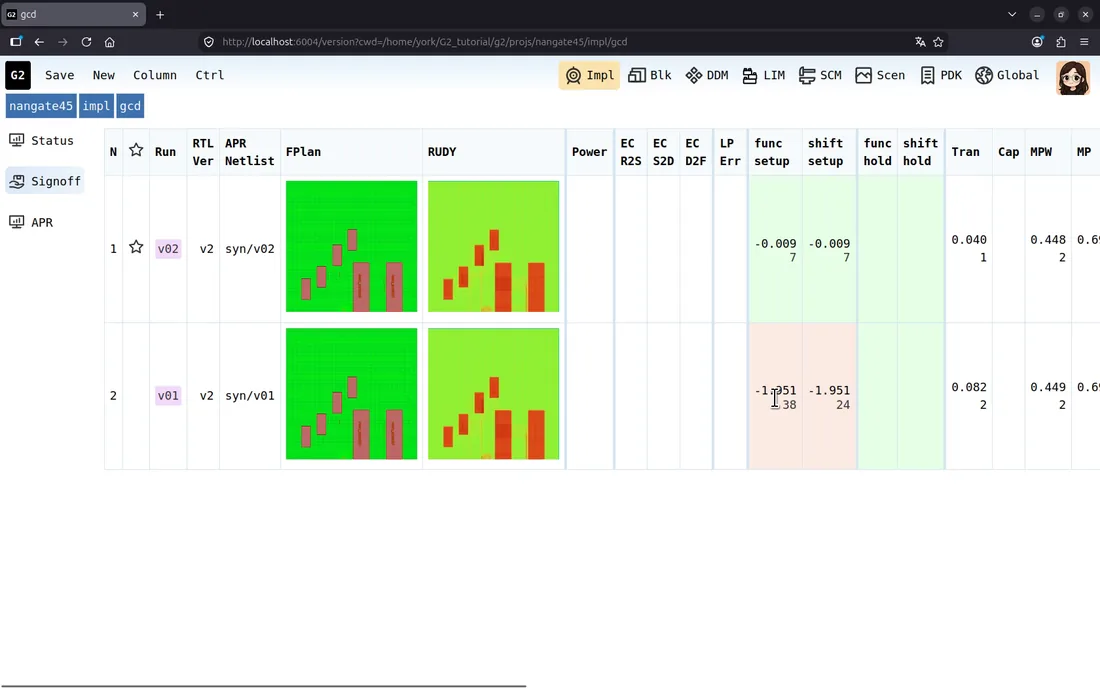
Task: Bookmark this page with the star
Action: [938, 42]
